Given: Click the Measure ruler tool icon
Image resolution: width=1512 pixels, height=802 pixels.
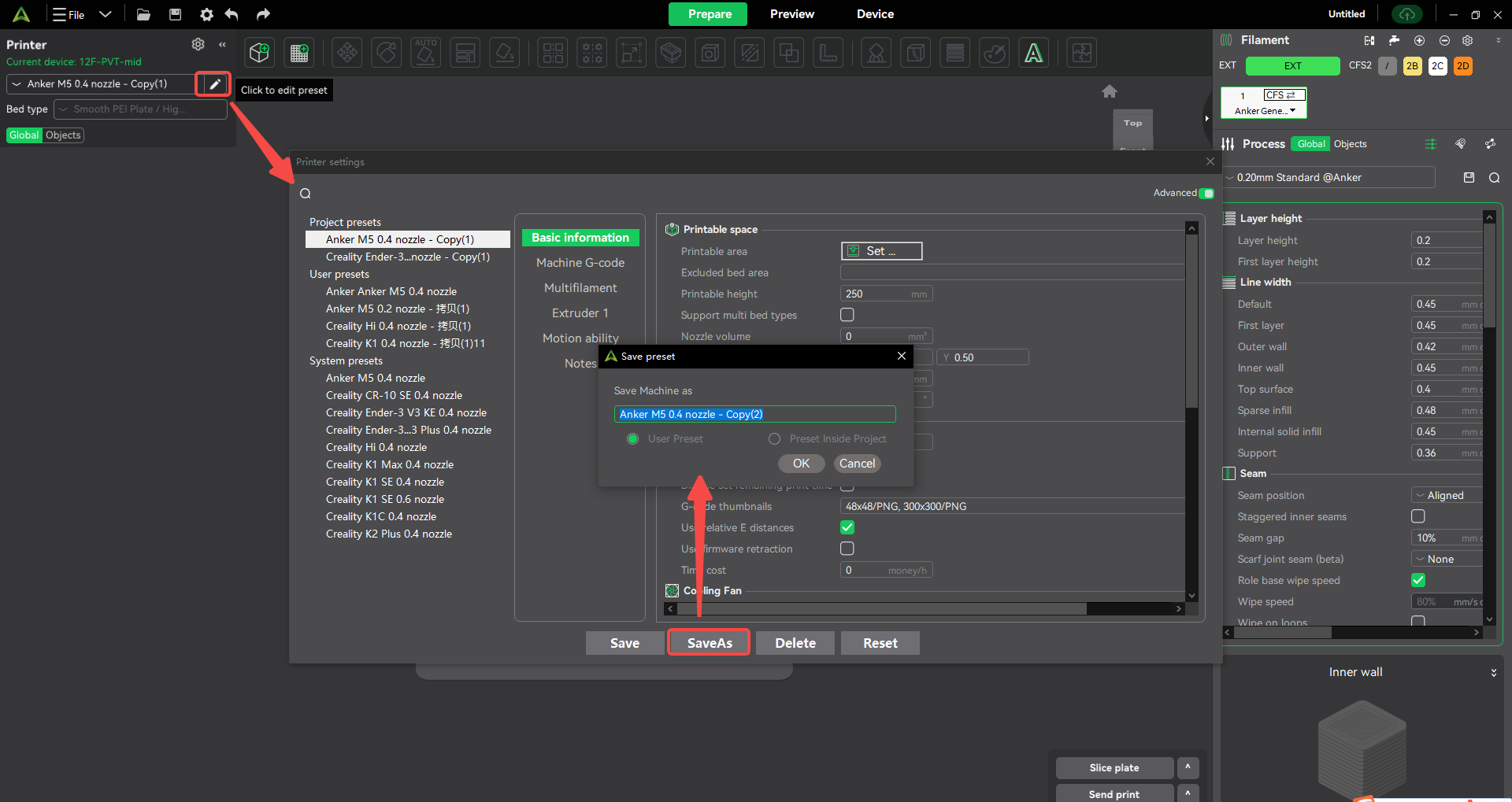Looking at the screenshot, I should pos(828,53).
